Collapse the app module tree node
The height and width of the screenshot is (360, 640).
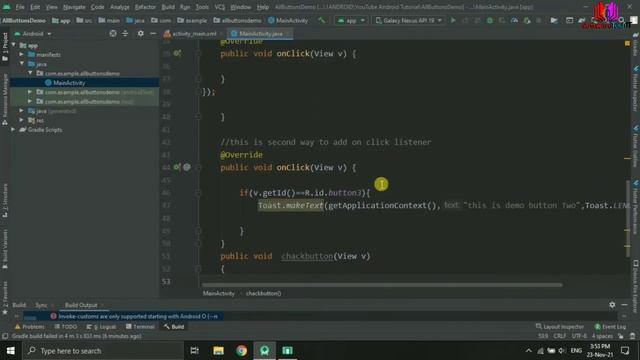coord(14,45)
